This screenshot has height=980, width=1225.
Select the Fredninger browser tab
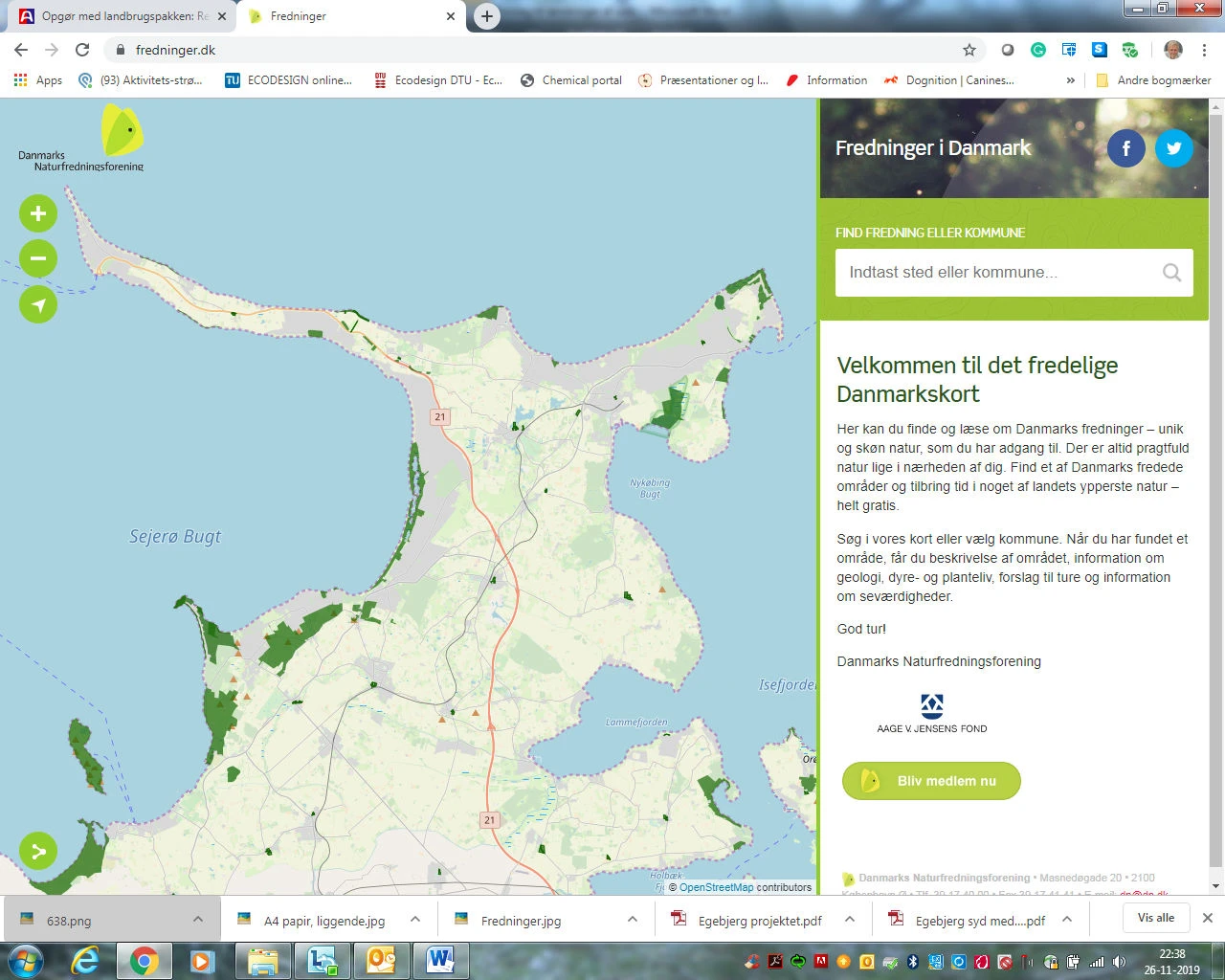(351, 16)
